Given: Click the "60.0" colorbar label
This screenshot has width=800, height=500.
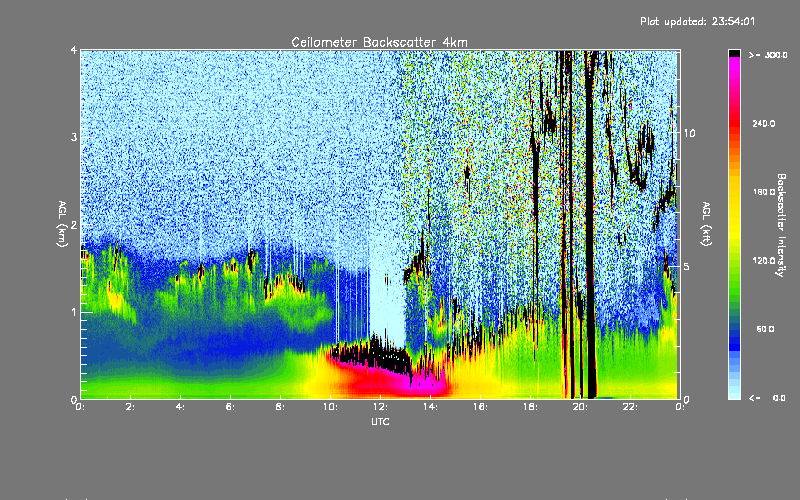Looking at the screenshot, I should tap(765, 329).
